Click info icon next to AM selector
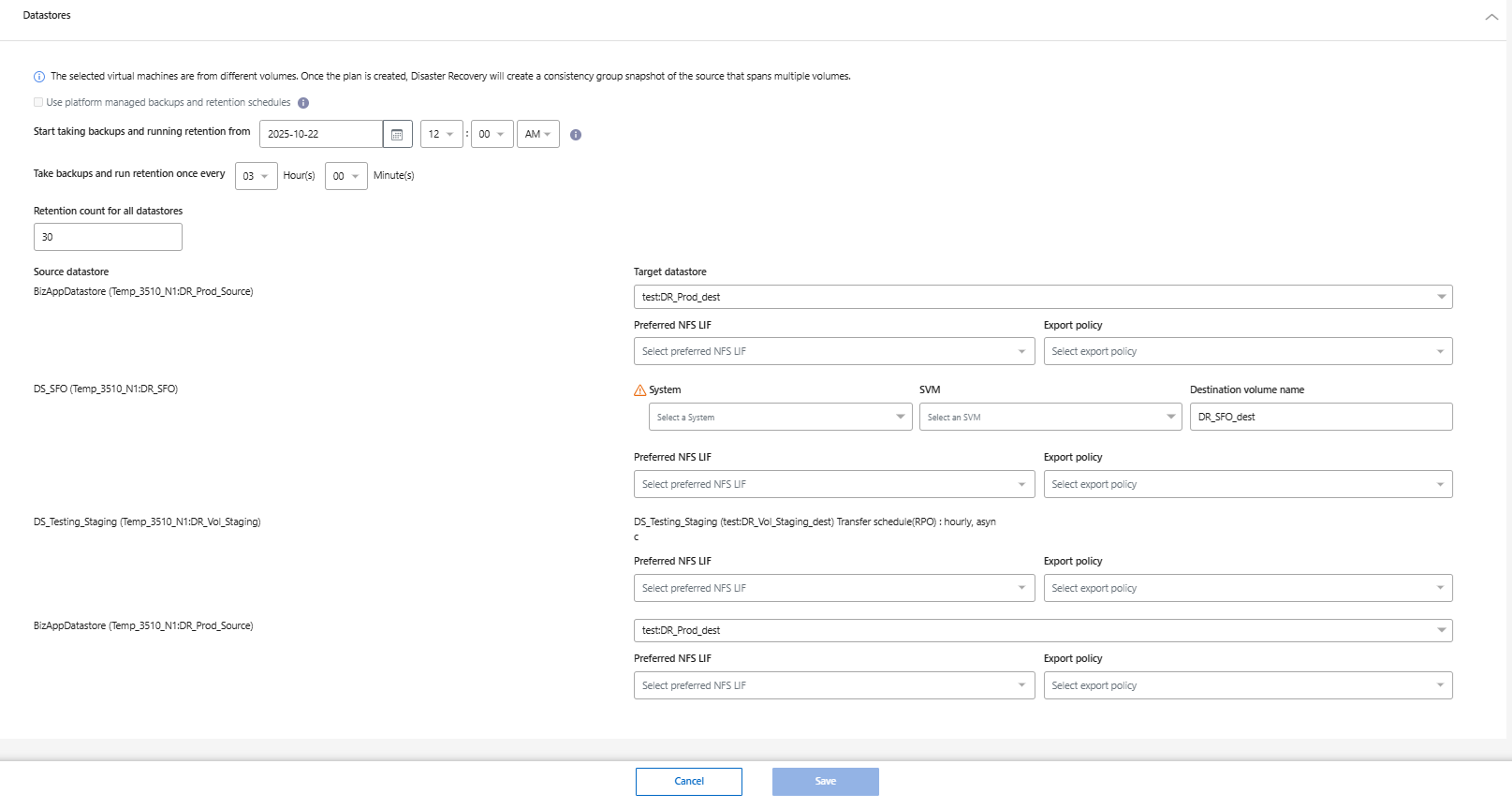This screenshot has height=808, width=1512. pyautogui.click(x=576, y=135)
